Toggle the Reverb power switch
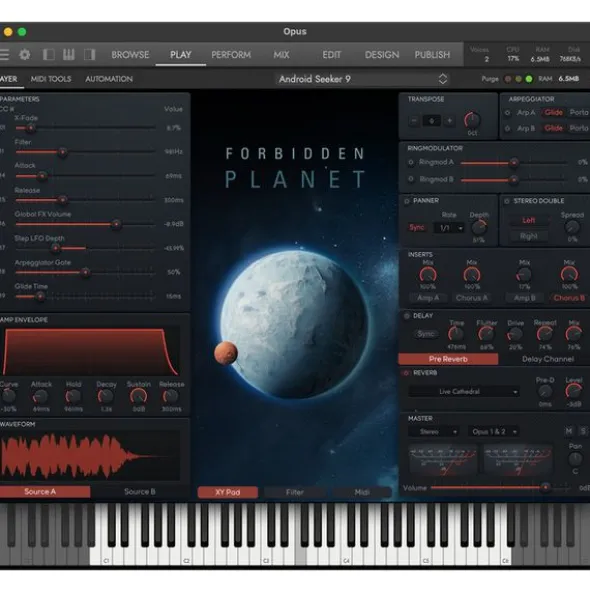The image size is (590, 591). (x=406, y=373)
